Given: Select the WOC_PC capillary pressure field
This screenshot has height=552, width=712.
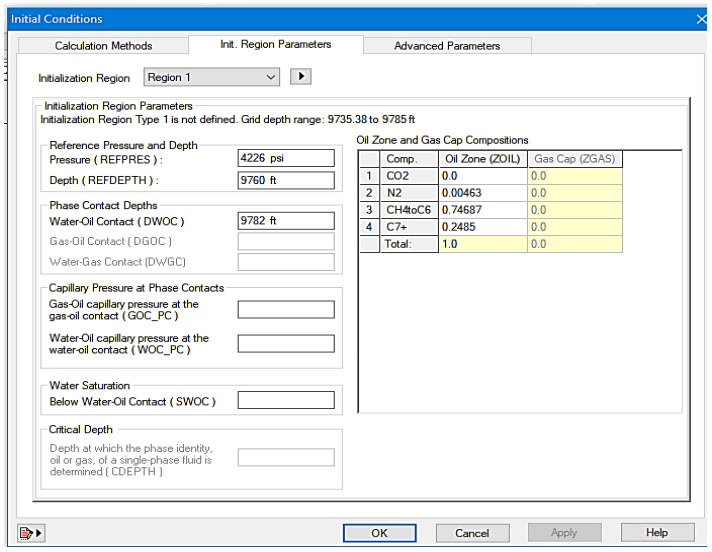Looking at the screenshot, I should [x=285, y=344].
